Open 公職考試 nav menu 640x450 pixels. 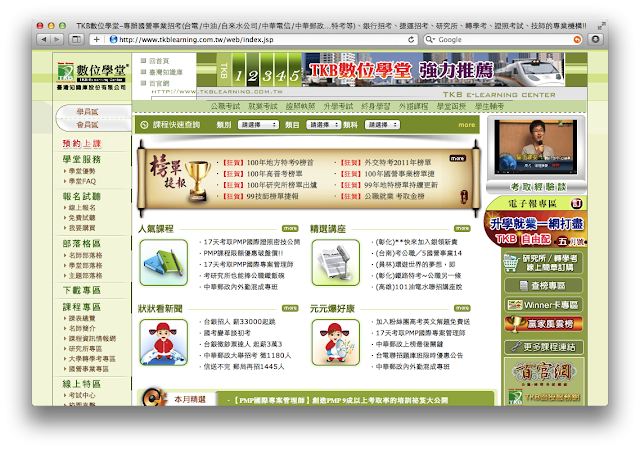point(225,106)
